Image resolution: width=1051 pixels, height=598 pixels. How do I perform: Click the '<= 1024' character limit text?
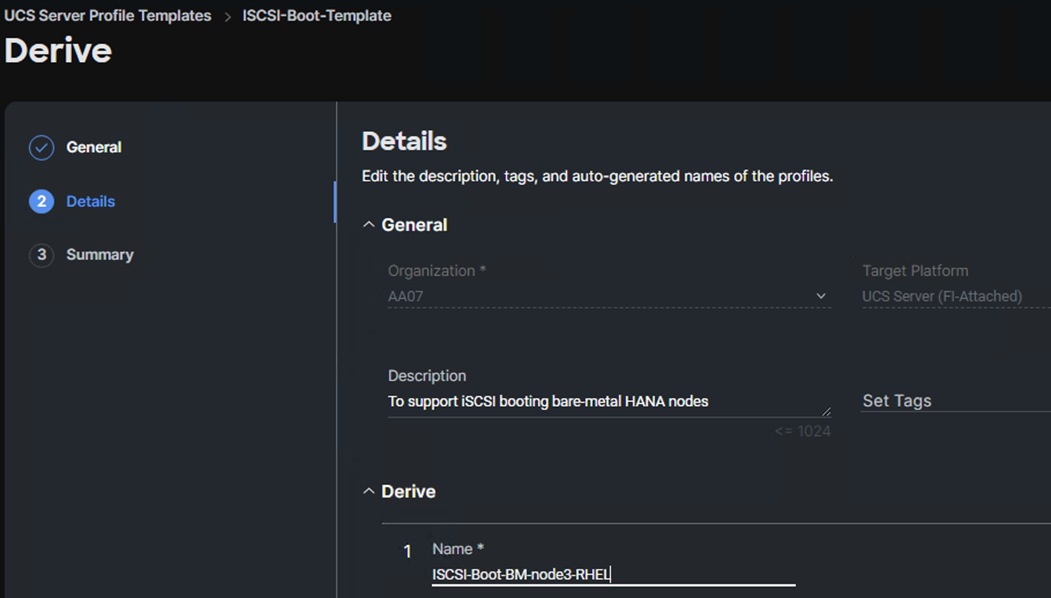pos(802,431)
